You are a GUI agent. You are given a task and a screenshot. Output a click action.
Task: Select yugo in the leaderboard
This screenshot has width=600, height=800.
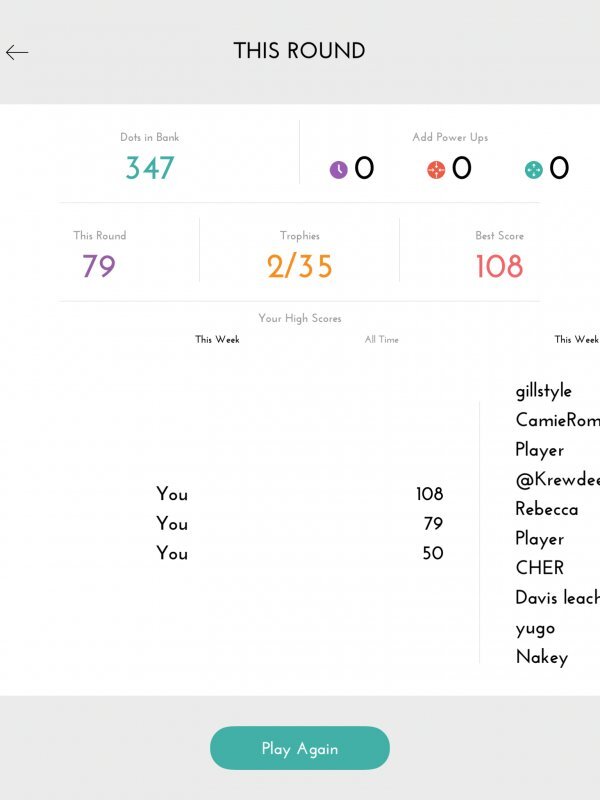point(535,628)
